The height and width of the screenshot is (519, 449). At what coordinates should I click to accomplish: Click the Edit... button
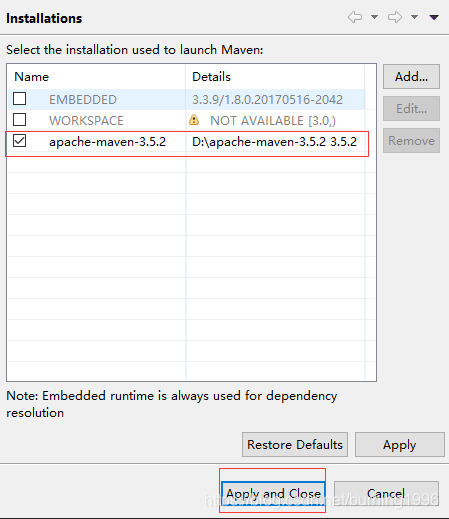click(411, 109)
